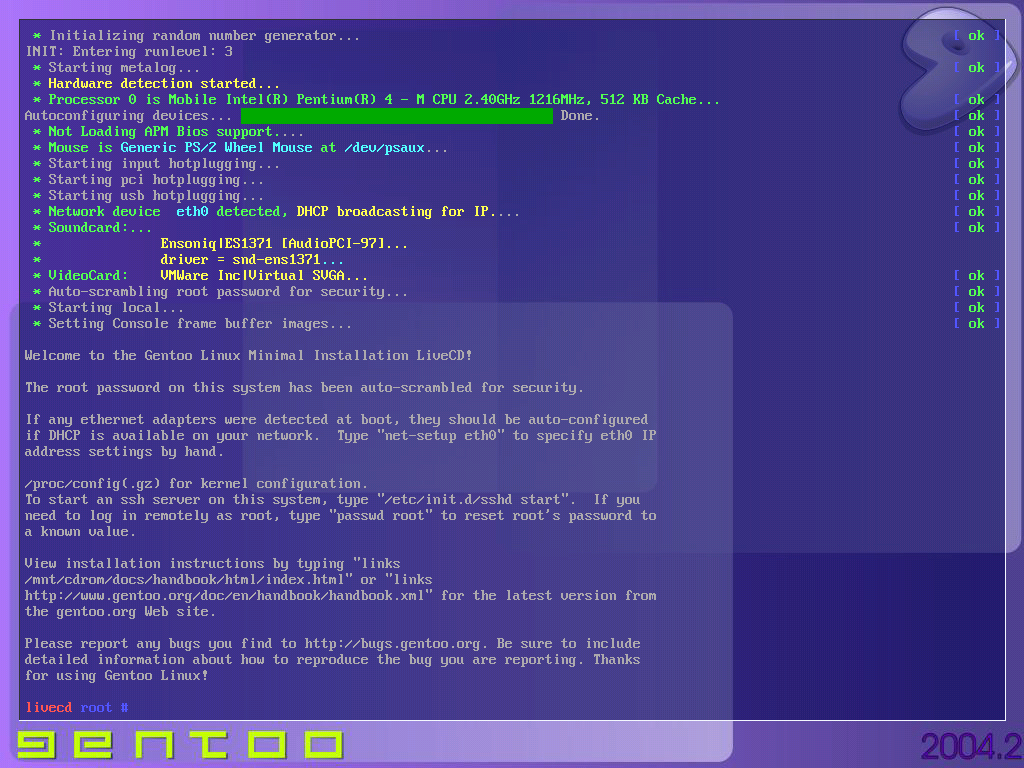
Task: Select the "the gentoo.org Web site." line
Action: [x=120, y=612]
